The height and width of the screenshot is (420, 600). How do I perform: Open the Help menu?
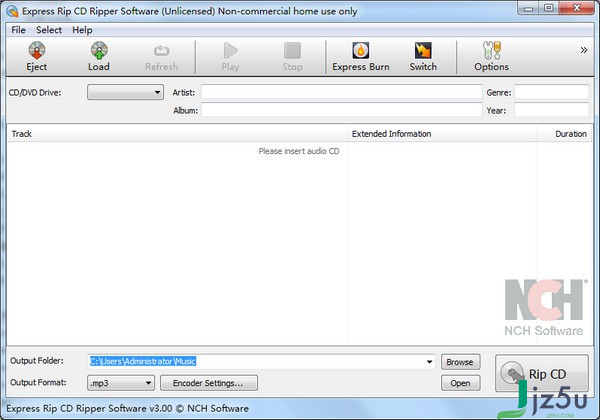click(x=82, y=30)
